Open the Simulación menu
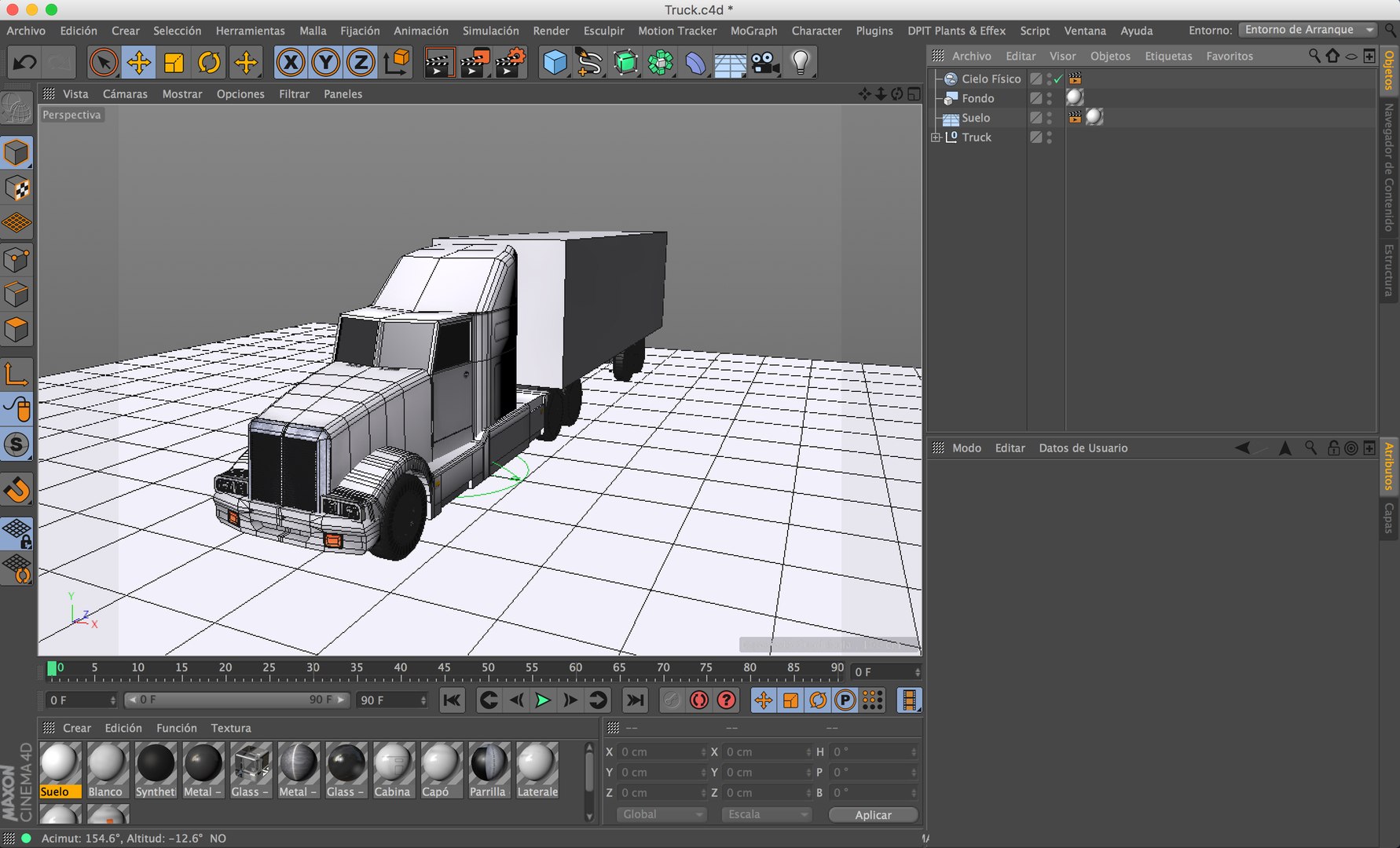 (x=490, y=31)
